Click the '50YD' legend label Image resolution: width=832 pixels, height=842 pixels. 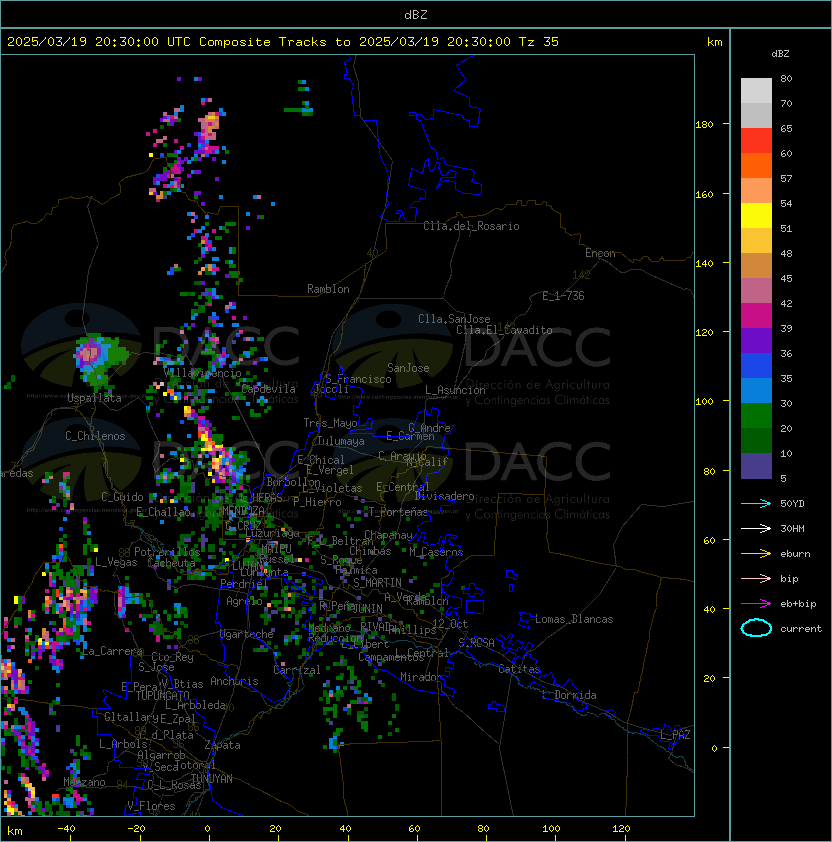pos(792,504)
